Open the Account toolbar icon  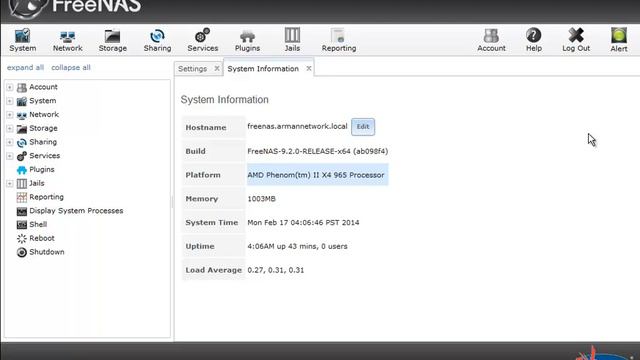(491, 40)
